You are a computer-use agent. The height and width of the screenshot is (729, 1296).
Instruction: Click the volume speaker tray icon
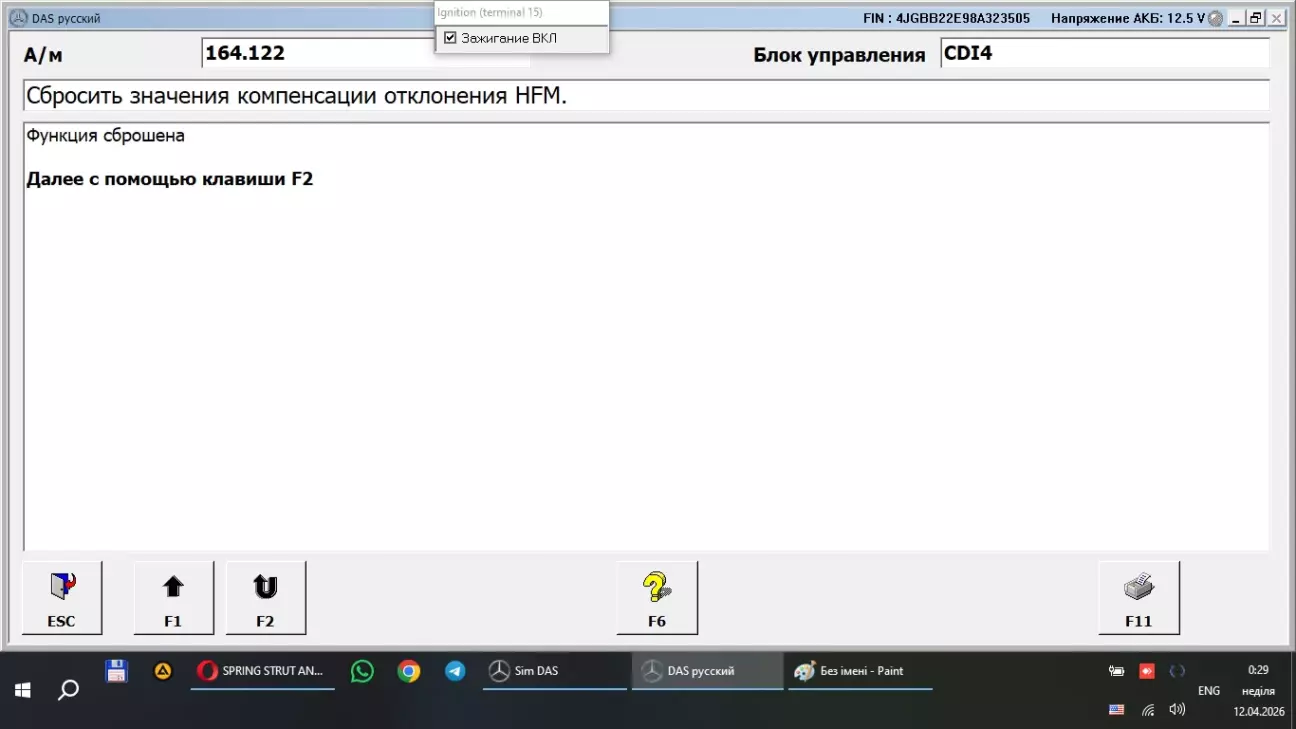[1177, 710]
